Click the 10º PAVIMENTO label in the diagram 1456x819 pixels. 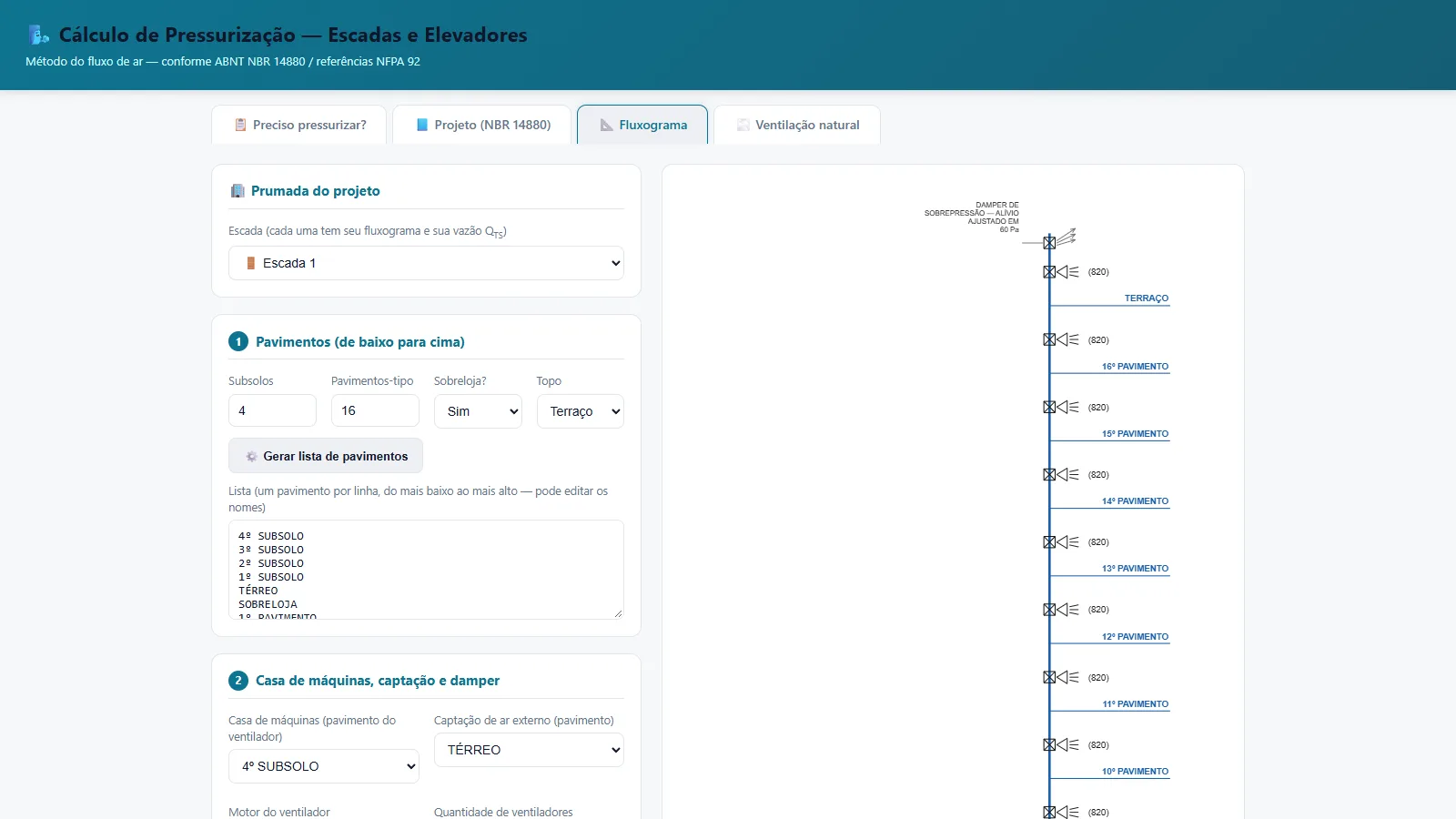pos(1136,772)
